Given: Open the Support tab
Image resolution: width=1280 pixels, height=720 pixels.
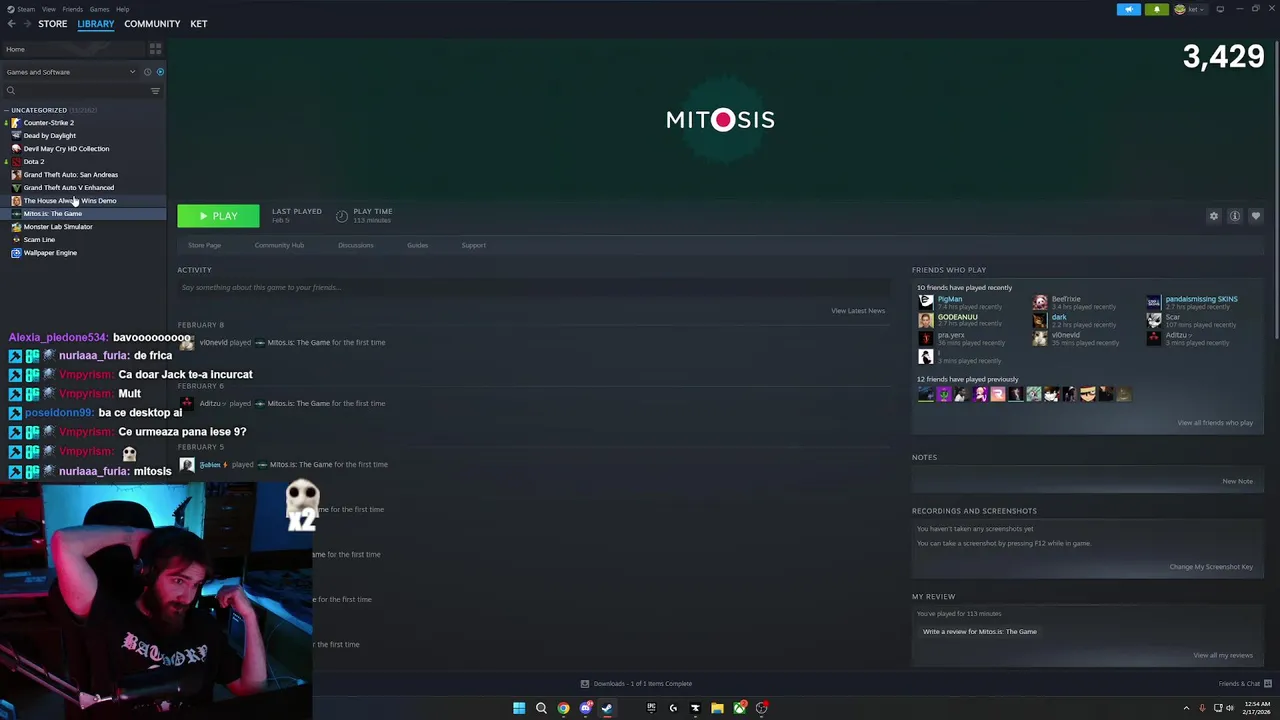Looking at the screenshot, I should 473,245.
